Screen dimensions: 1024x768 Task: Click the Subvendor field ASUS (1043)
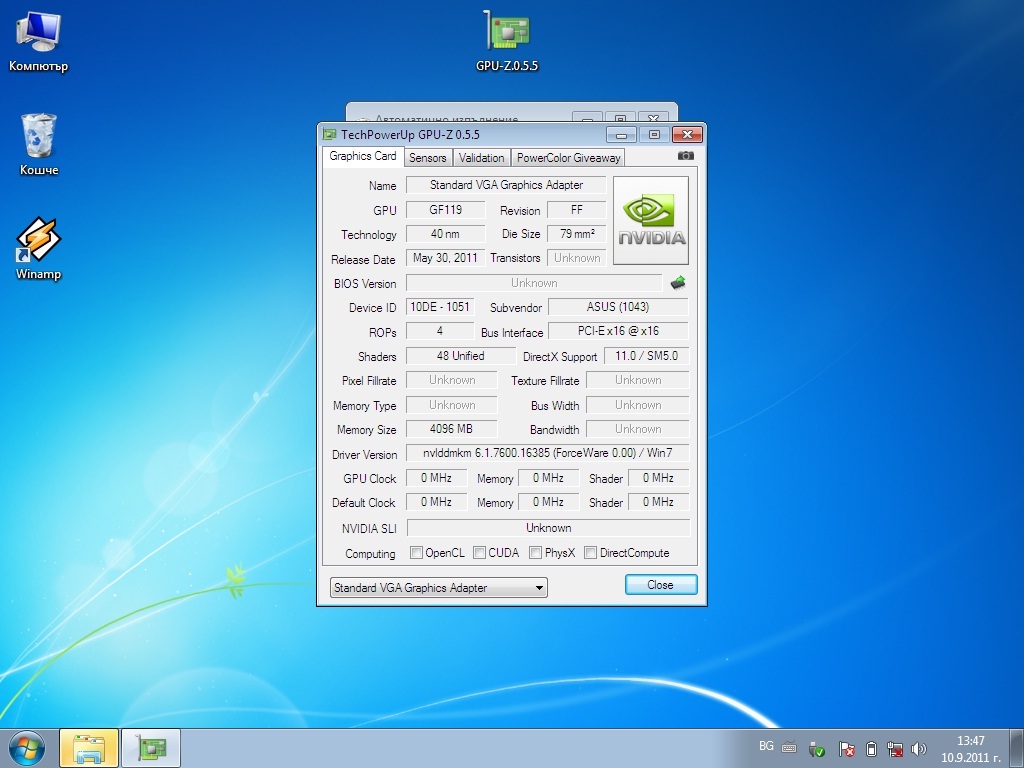click(618, 307)
